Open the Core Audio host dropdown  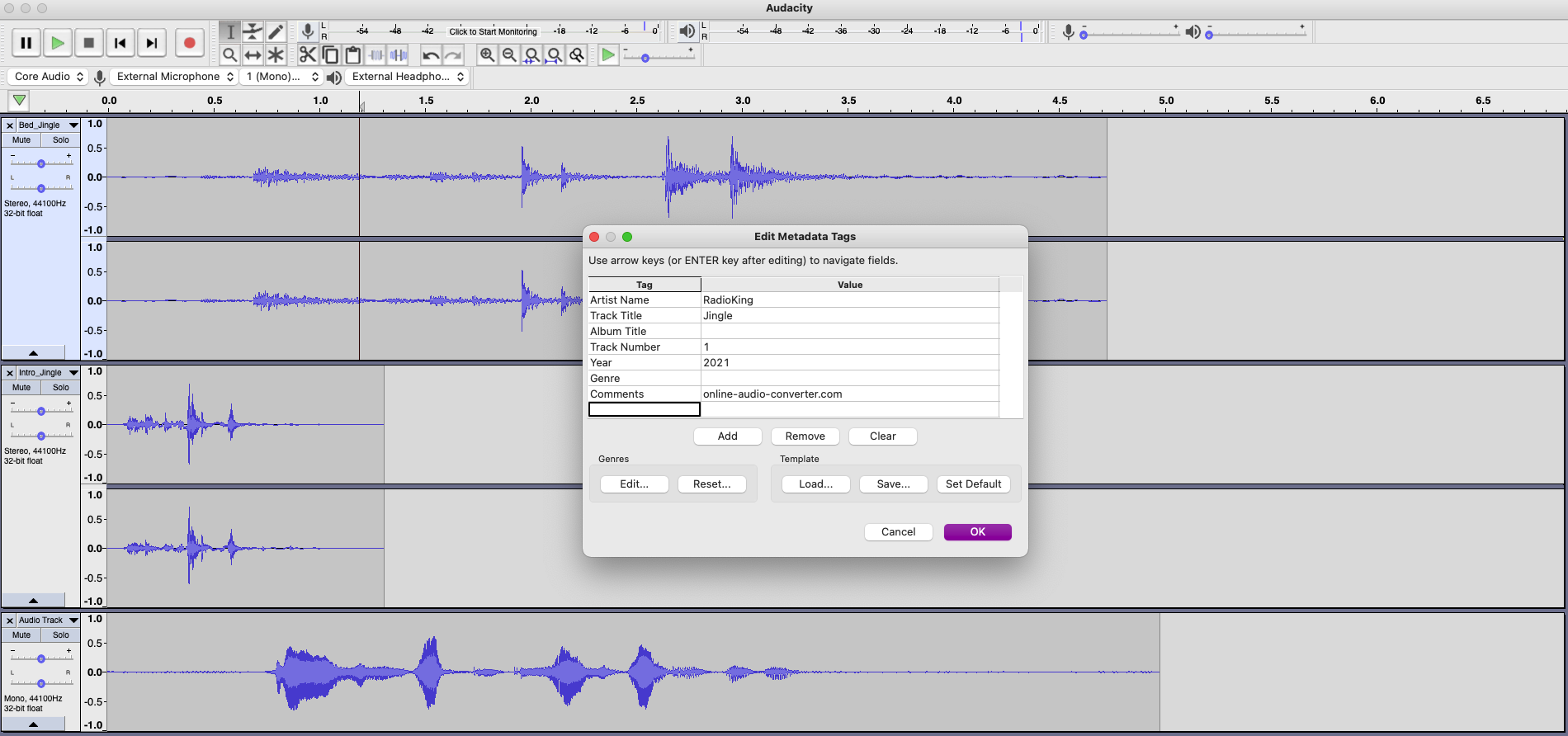49,77
